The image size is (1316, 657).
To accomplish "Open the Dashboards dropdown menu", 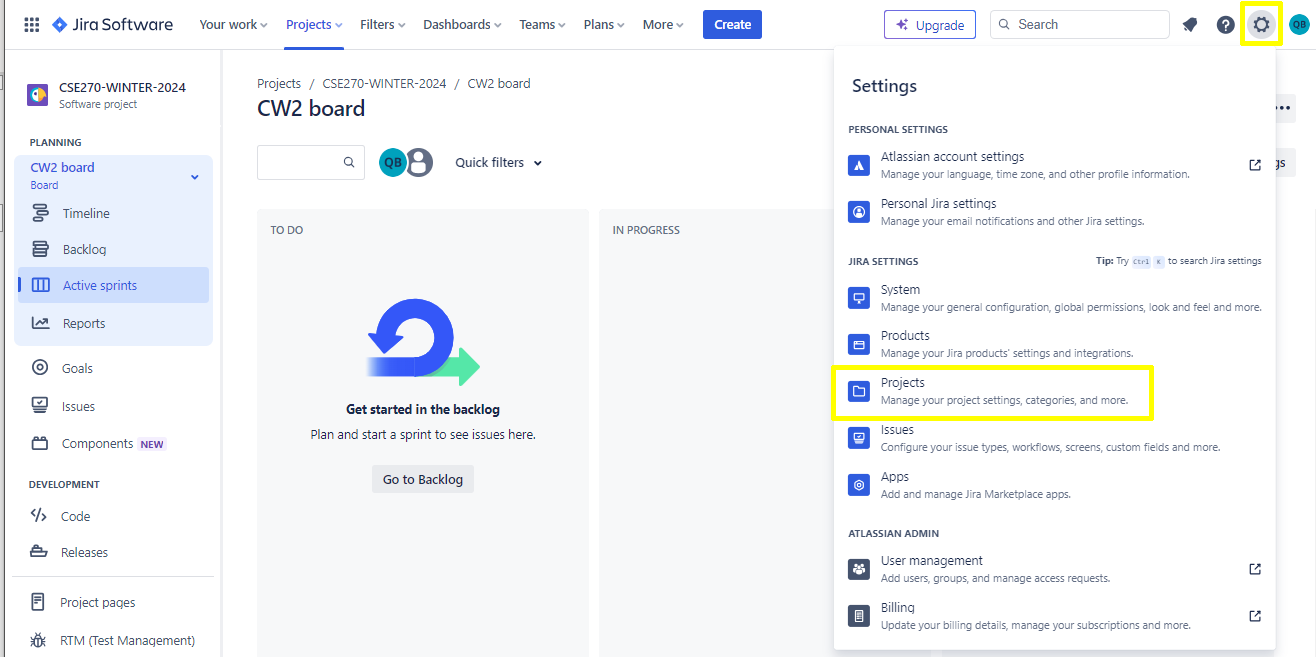I will pyautogui.click(x=462, y=25).
